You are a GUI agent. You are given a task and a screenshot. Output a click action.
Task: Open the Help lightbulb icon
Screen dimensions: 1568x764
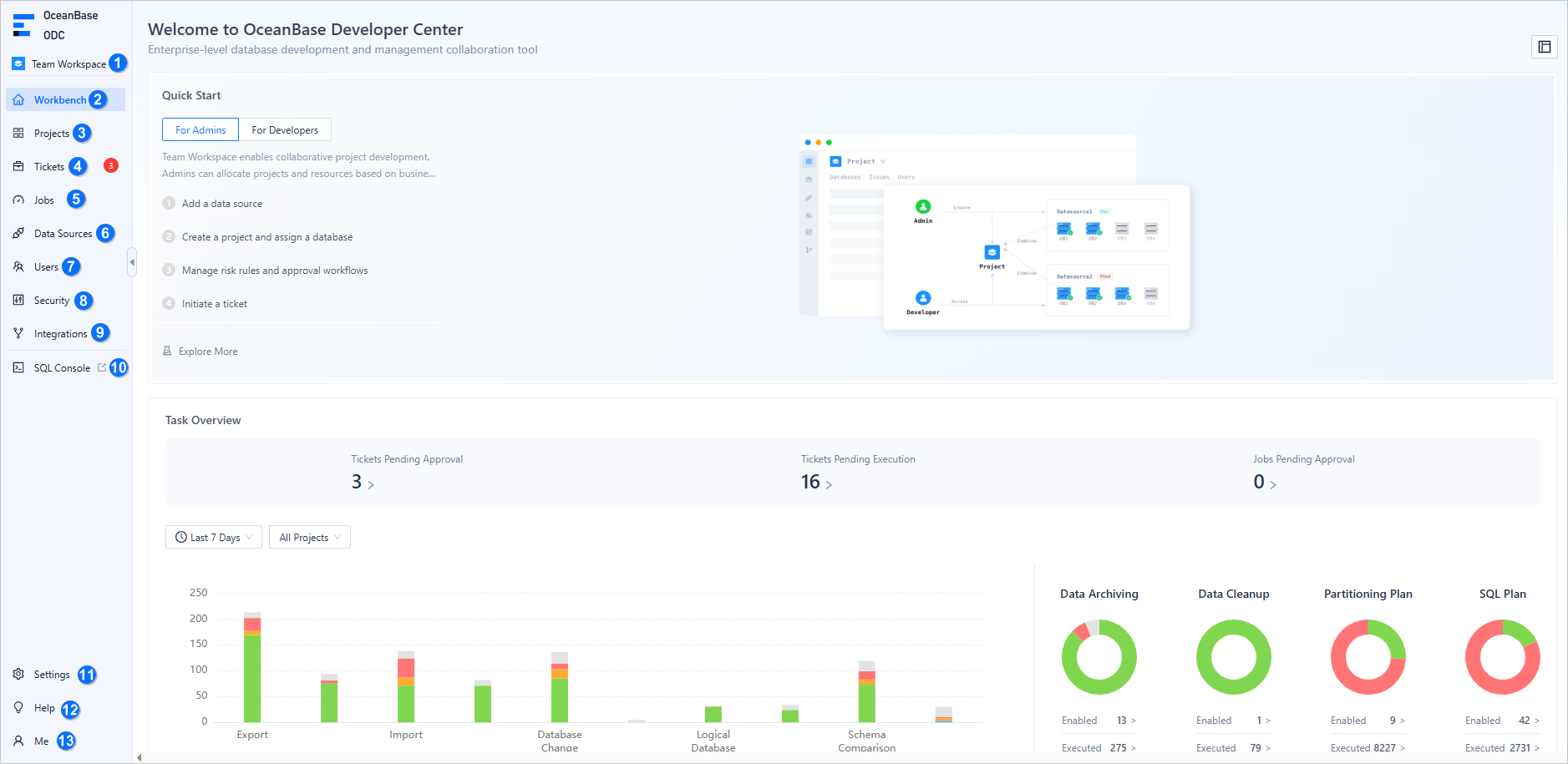click(18, 708)
